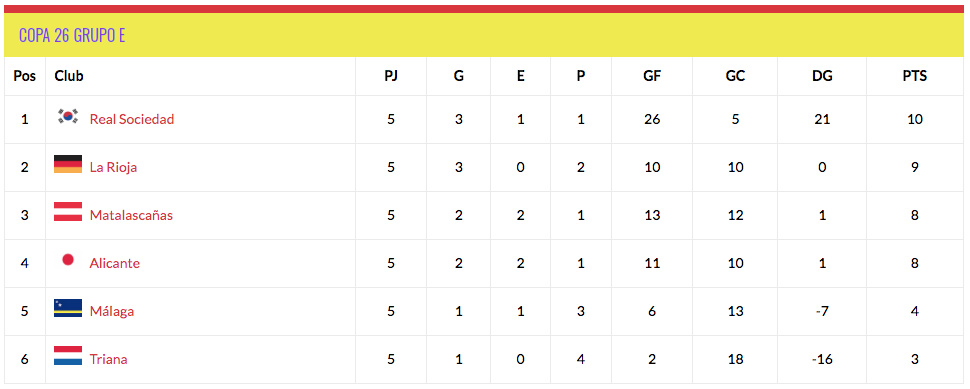This screenshot has height=389, width=970.
Task: Click the PJ column header
Action: tap(391, 76)
